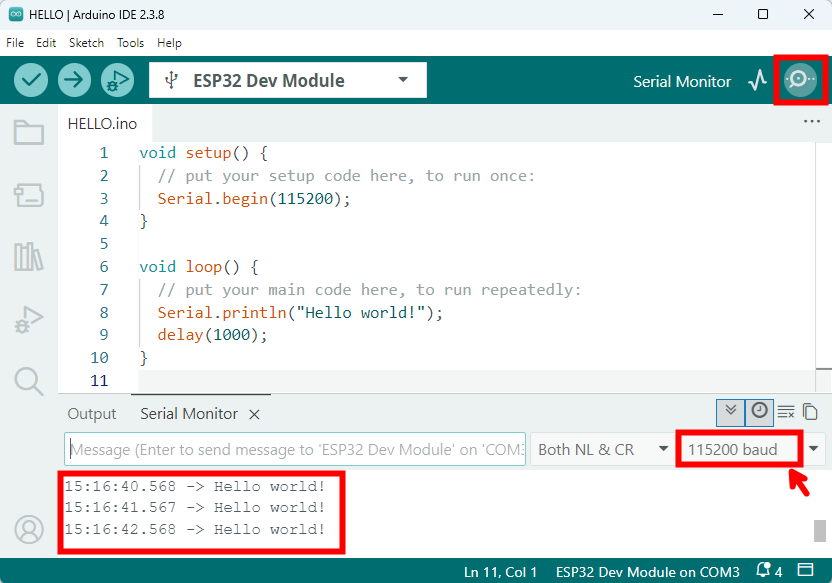The height and width of the screenshot is (583, 832).
Task: Toggle timestamp display in Serial Monitor
Action: [x=759, y=412]
